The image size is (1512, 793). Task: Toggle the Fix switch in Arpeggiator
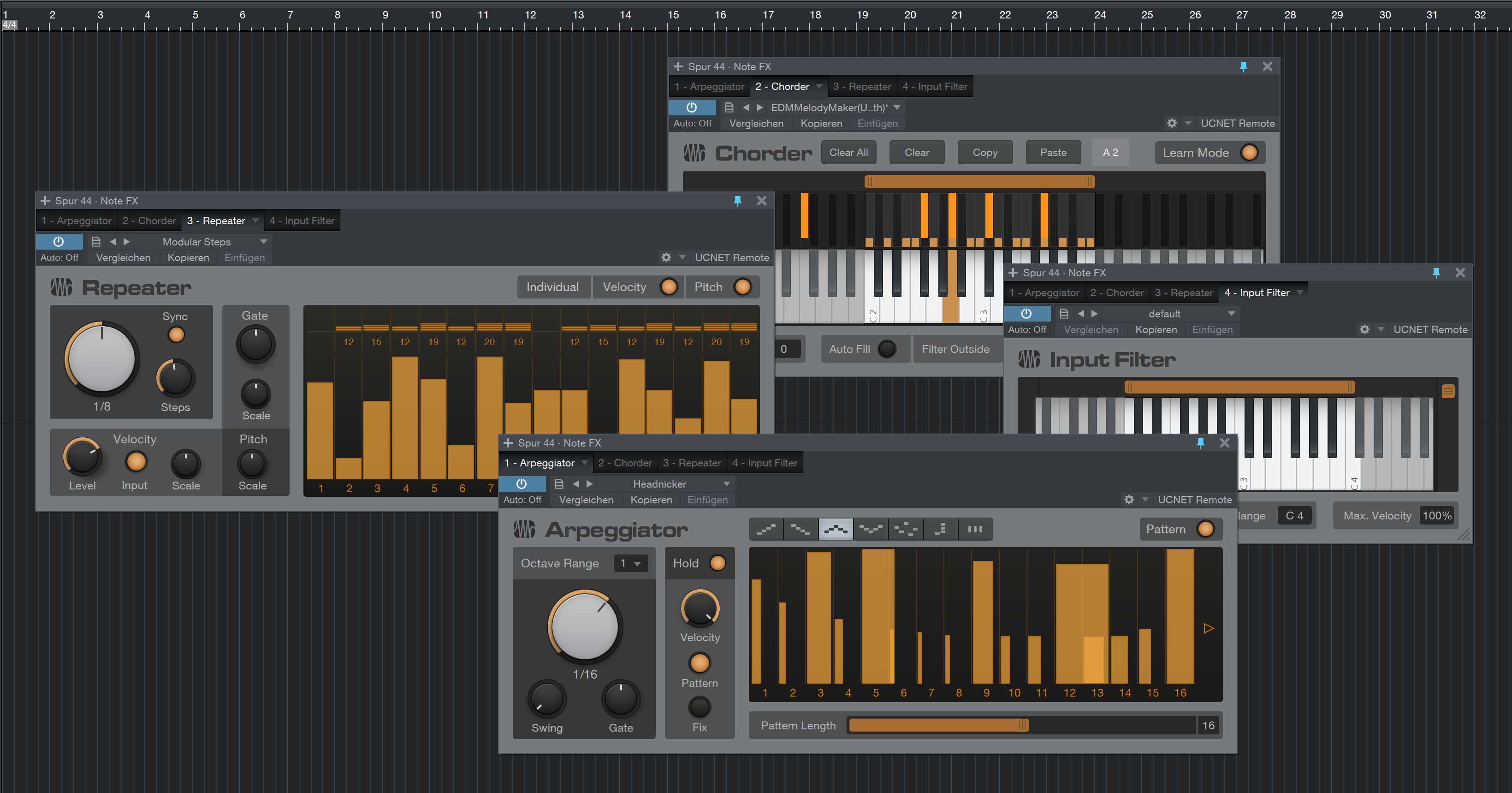[700, 707]
